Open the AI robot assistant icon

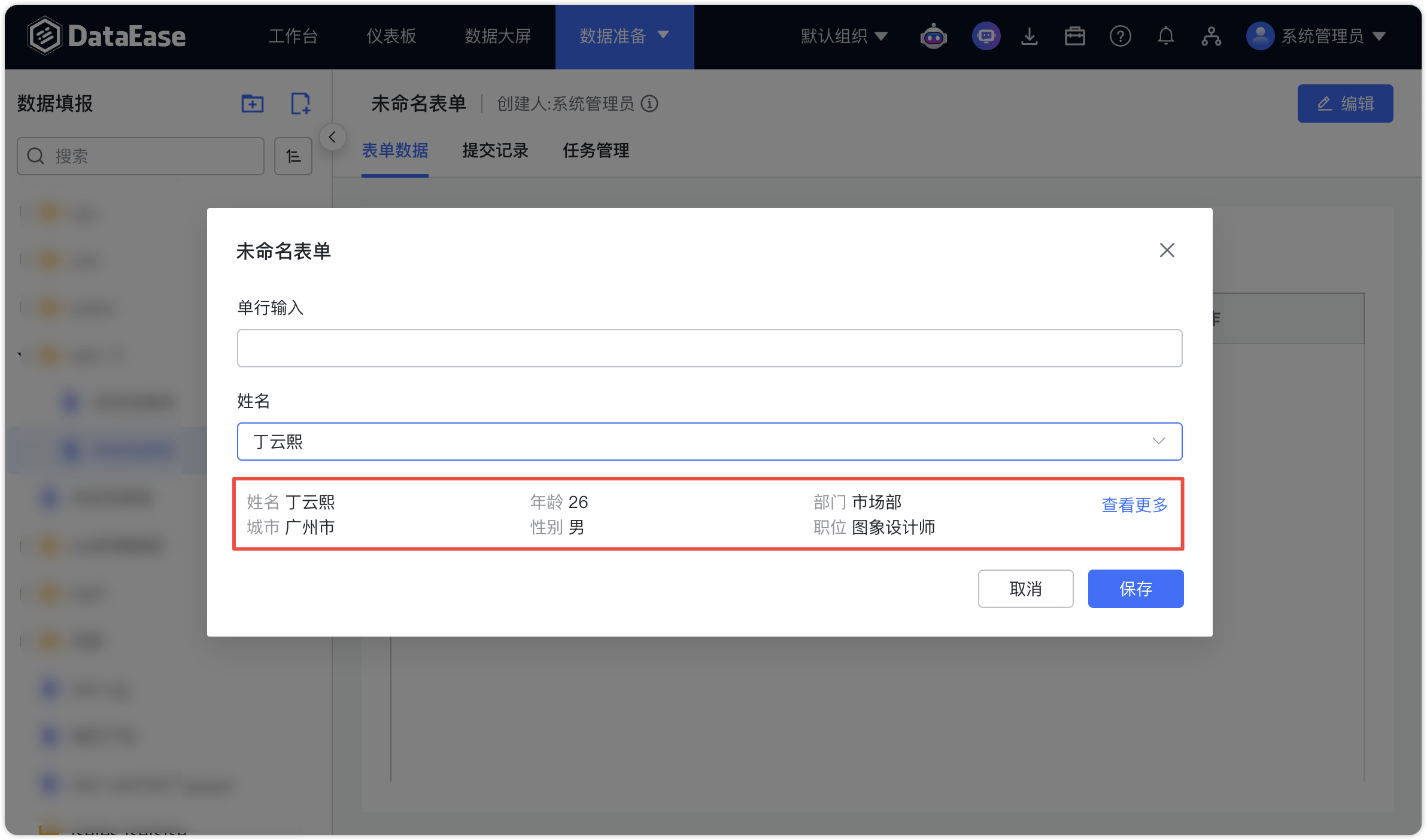933,36
